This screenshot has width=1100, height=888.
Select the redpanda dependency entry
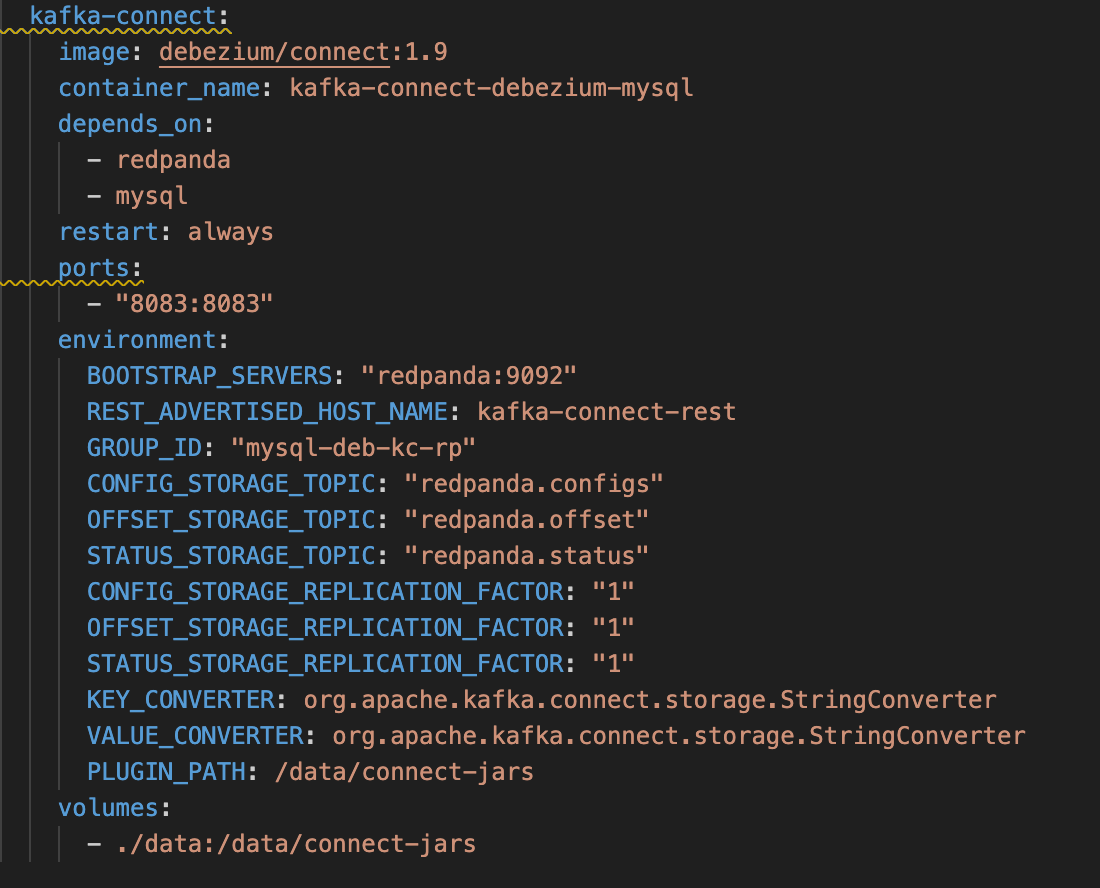click(173, 160)
